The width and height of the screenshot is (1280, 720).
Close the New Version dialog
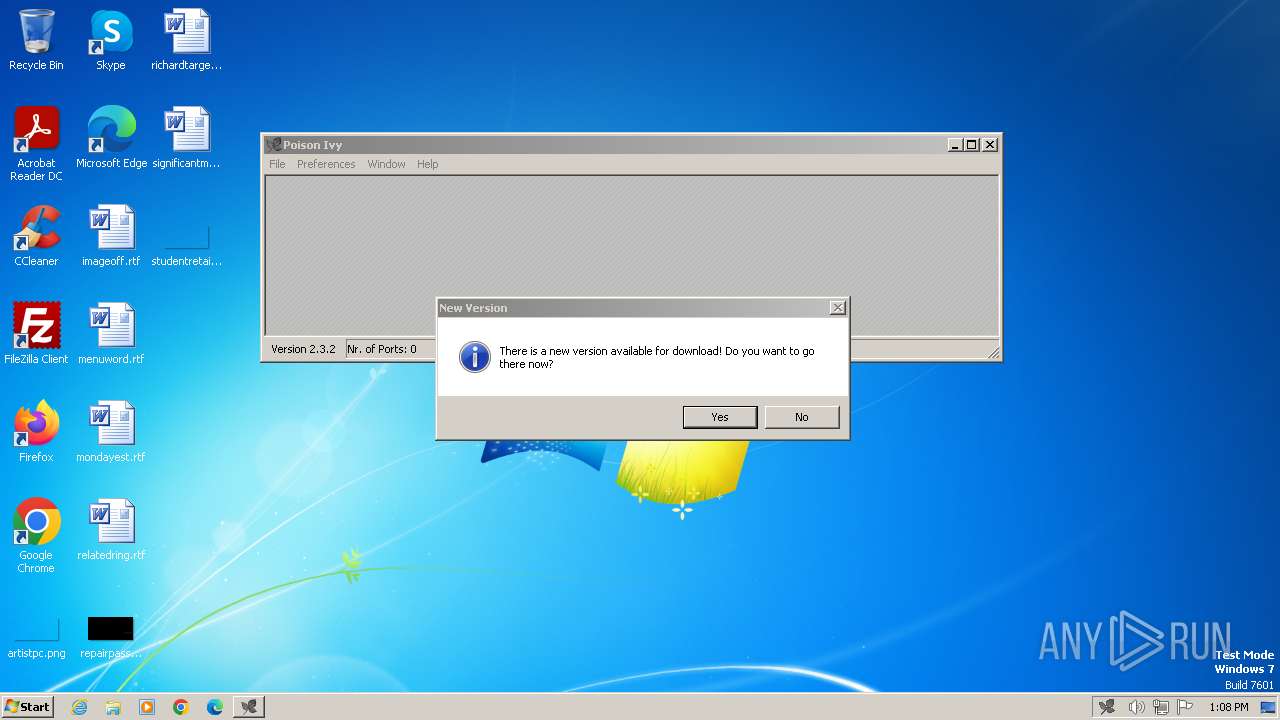pos(837,308)
